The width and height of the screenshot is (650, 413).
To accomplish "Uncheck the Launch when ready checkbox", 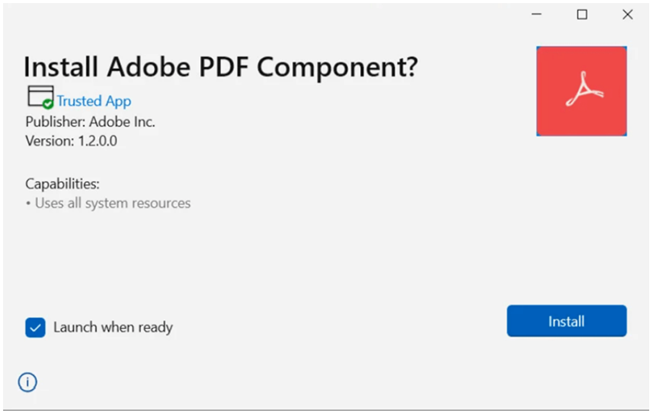I will [x=36, y=327].
